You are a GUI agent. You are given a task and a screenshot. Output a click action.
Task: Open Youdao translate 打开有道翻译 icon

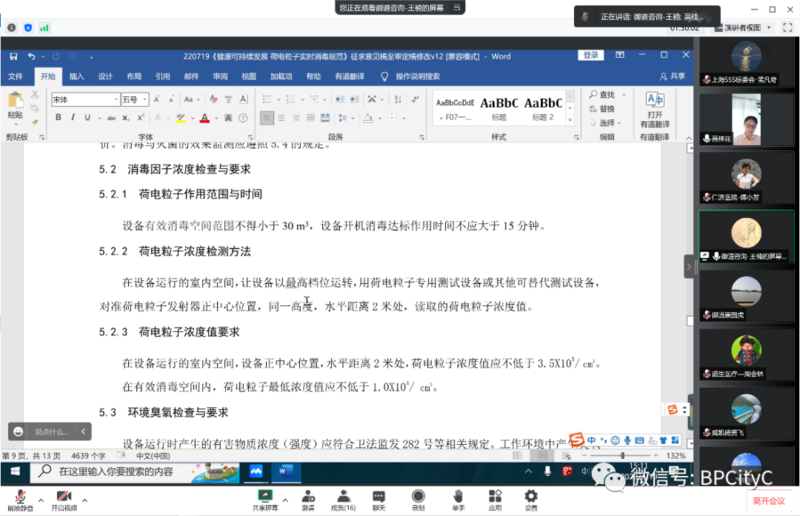(x=655, y=109)
